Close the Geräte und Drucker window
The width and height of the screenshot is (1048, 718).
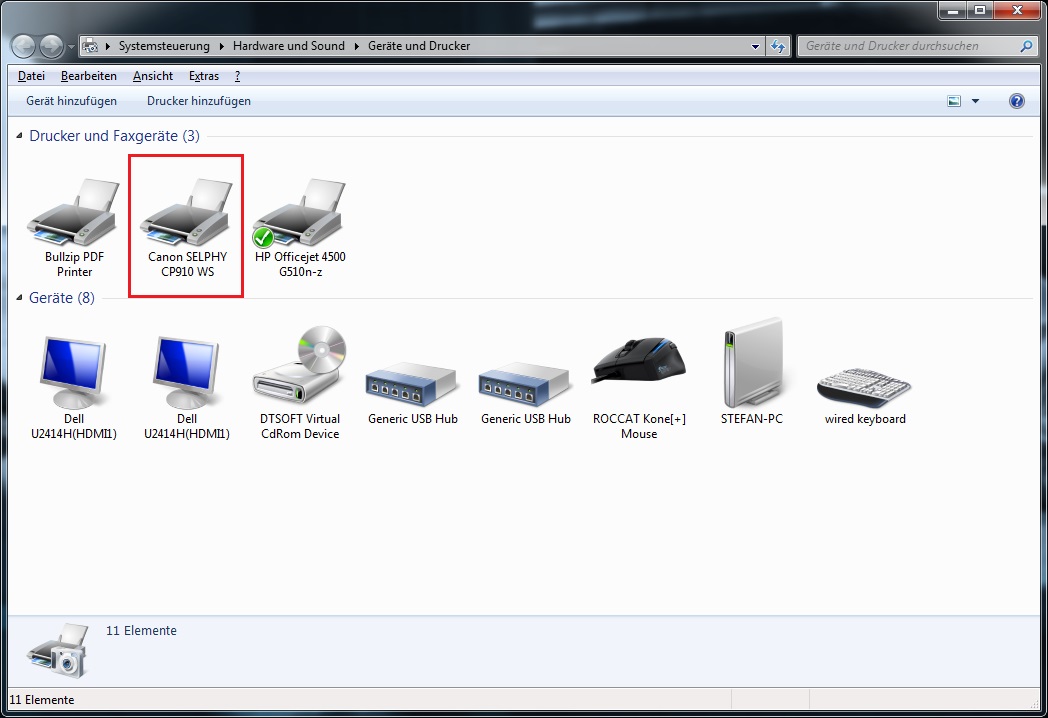pyautogui.click(x=1017, y=11)
